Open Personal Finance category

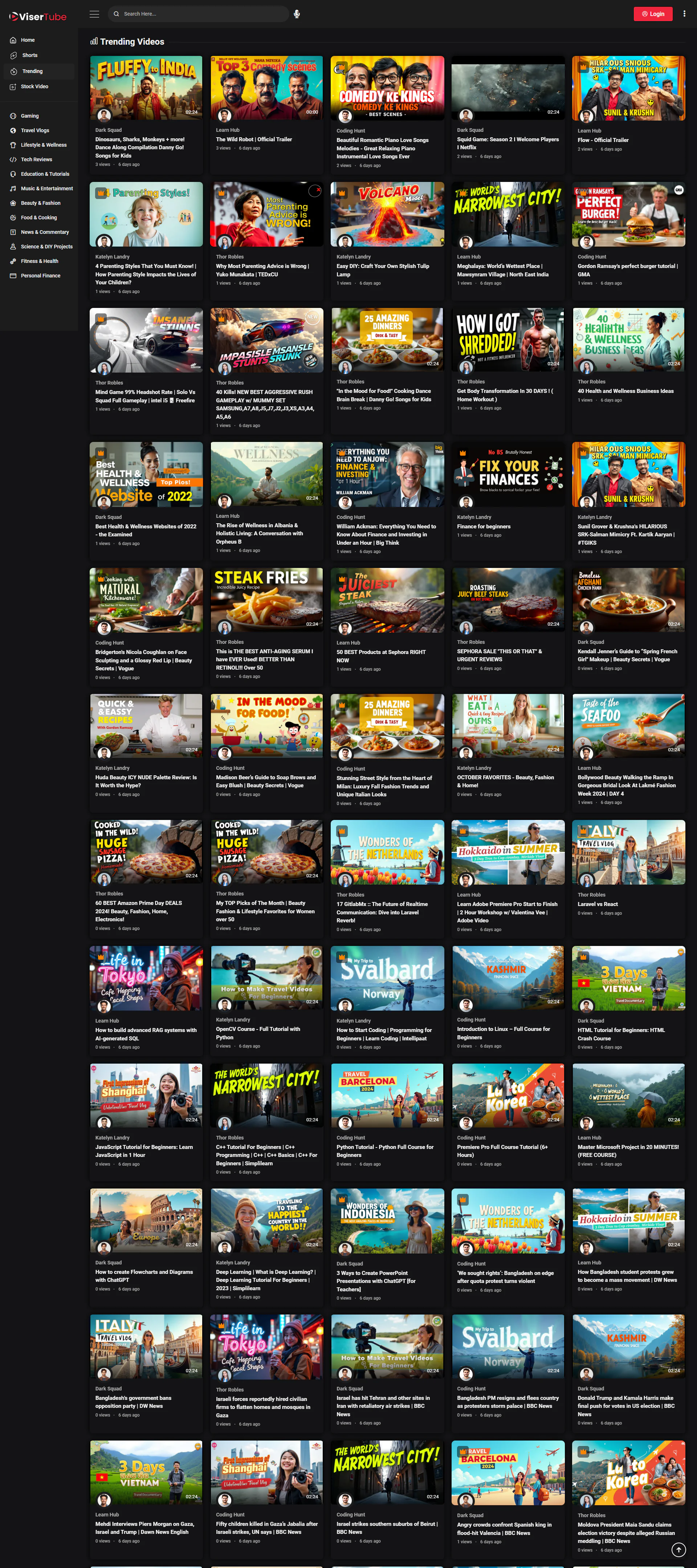(x=40, y=276)
